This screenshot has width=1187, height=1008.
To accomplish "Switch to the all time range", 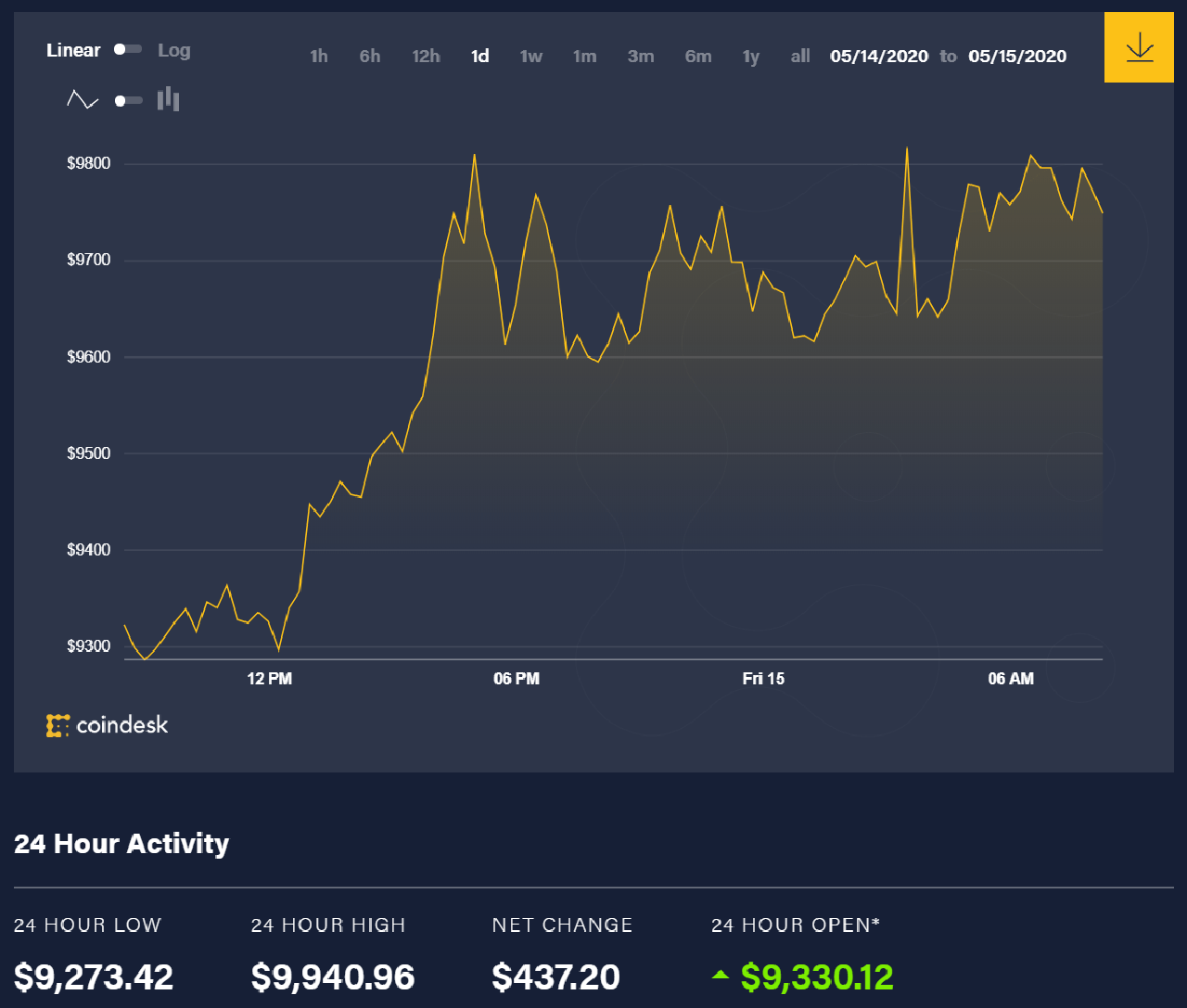I will click(800, 57).
